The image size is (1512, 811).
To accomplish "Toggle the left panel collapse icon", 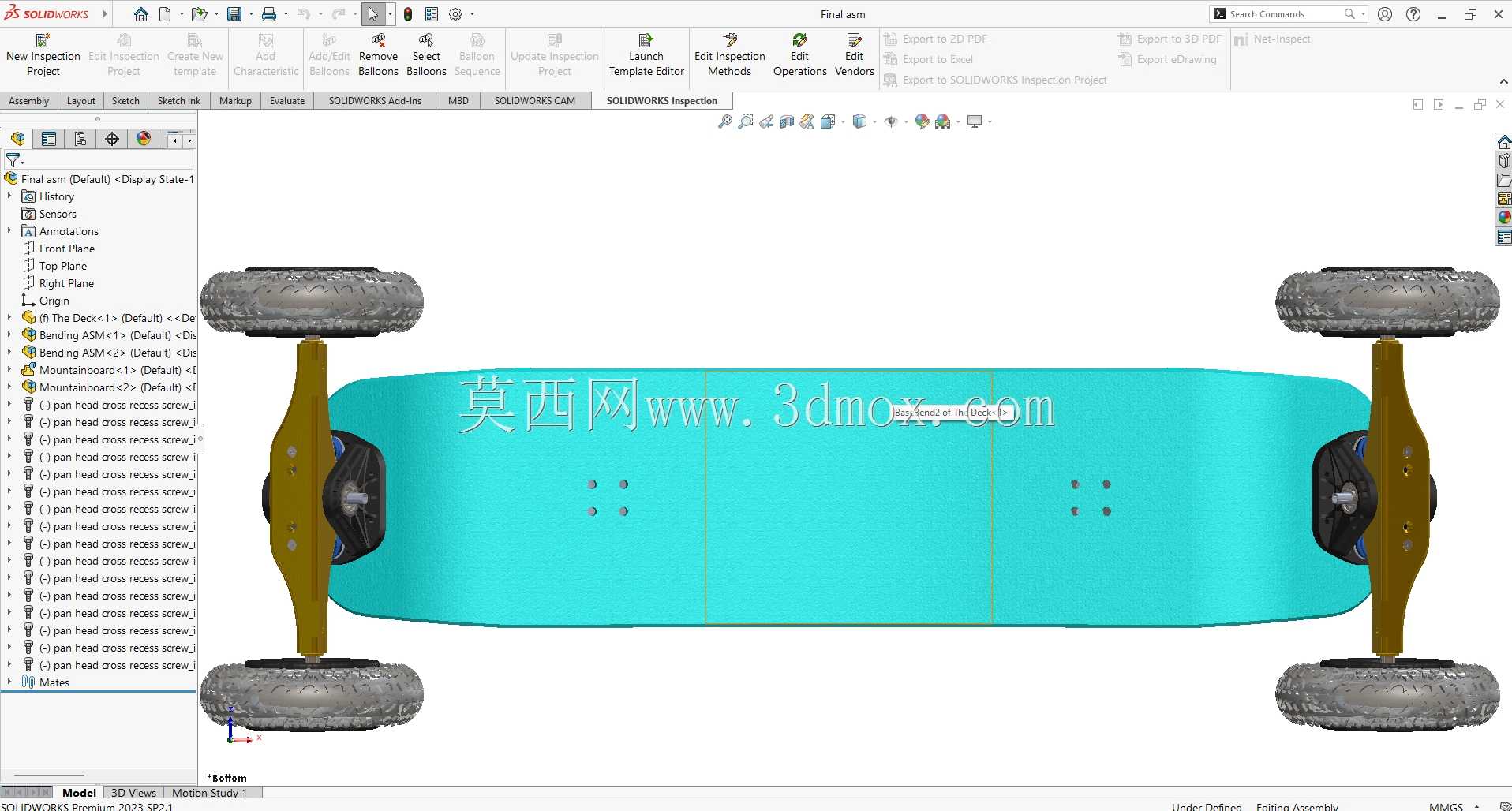I will tap(1418, 104).
